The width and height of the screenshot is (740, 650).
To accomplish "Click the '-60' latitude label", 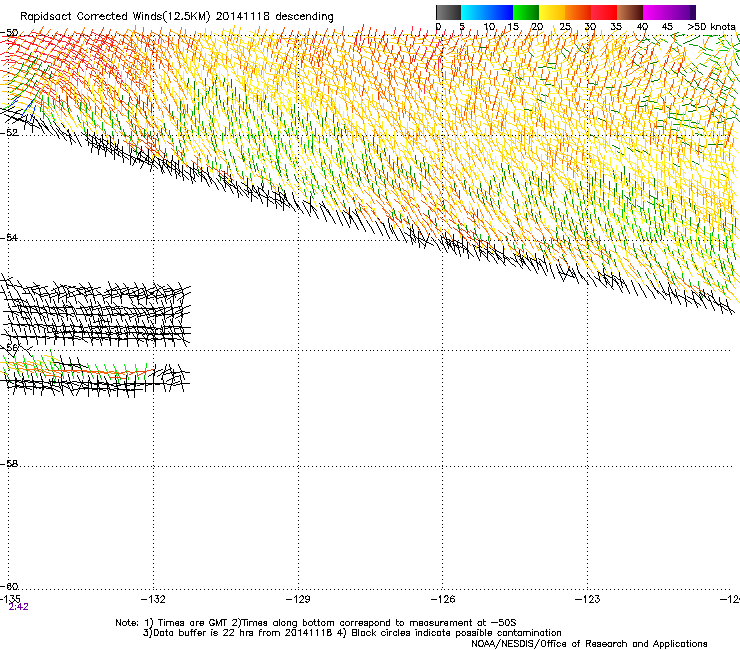I will point(9,586).
